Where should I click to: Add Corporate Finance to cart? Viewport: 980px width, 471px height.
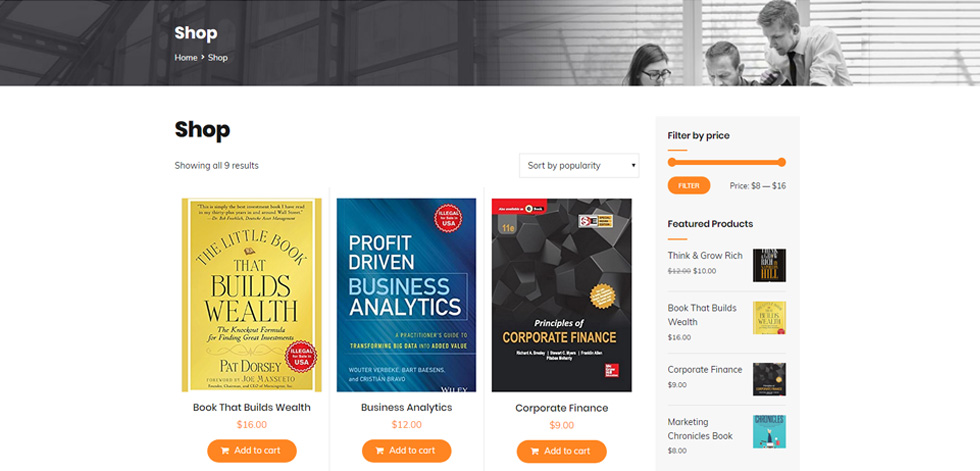(x=561, y=451)
